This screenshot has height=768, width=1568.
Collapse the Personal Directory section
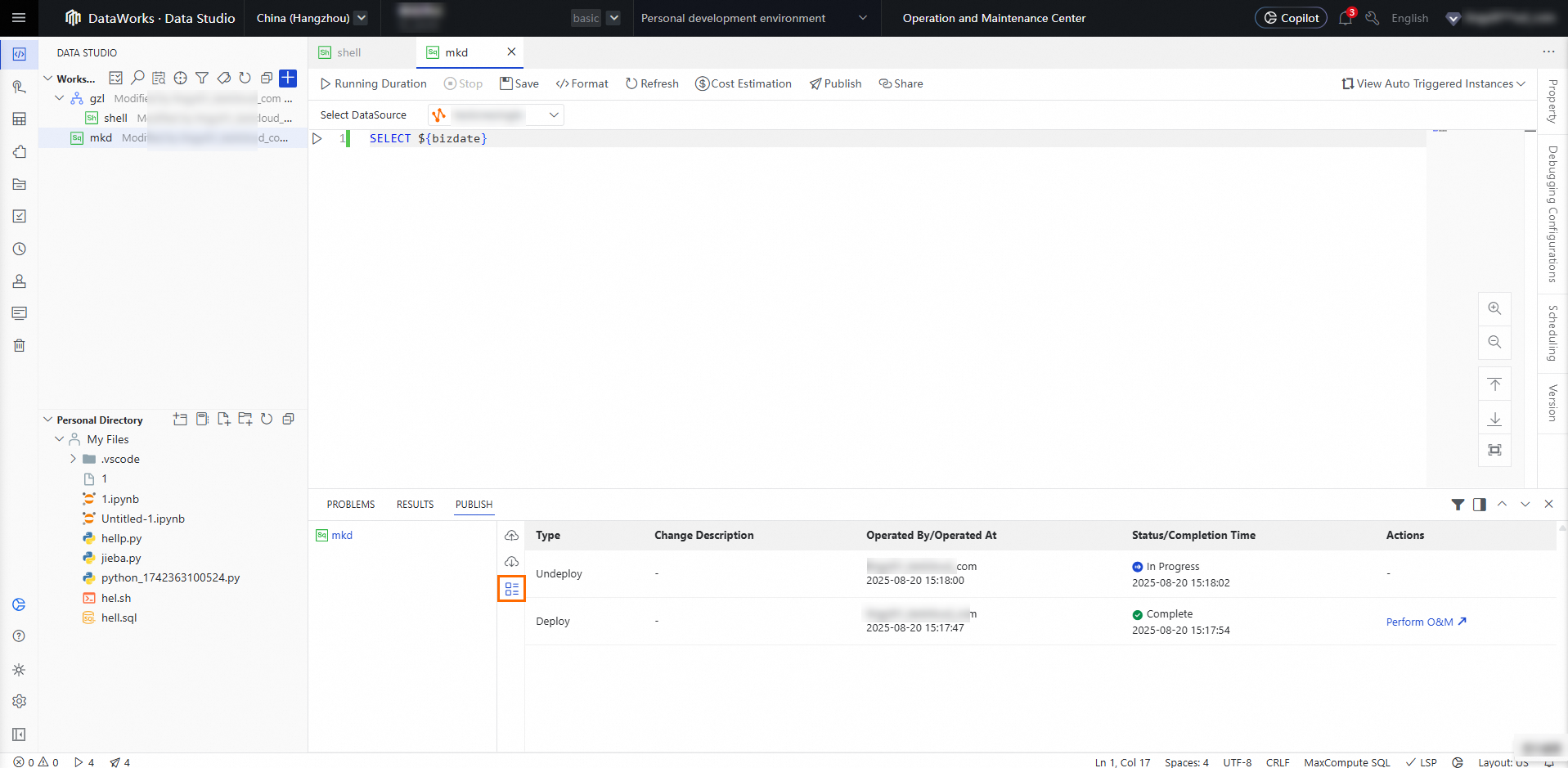(47, 420)
